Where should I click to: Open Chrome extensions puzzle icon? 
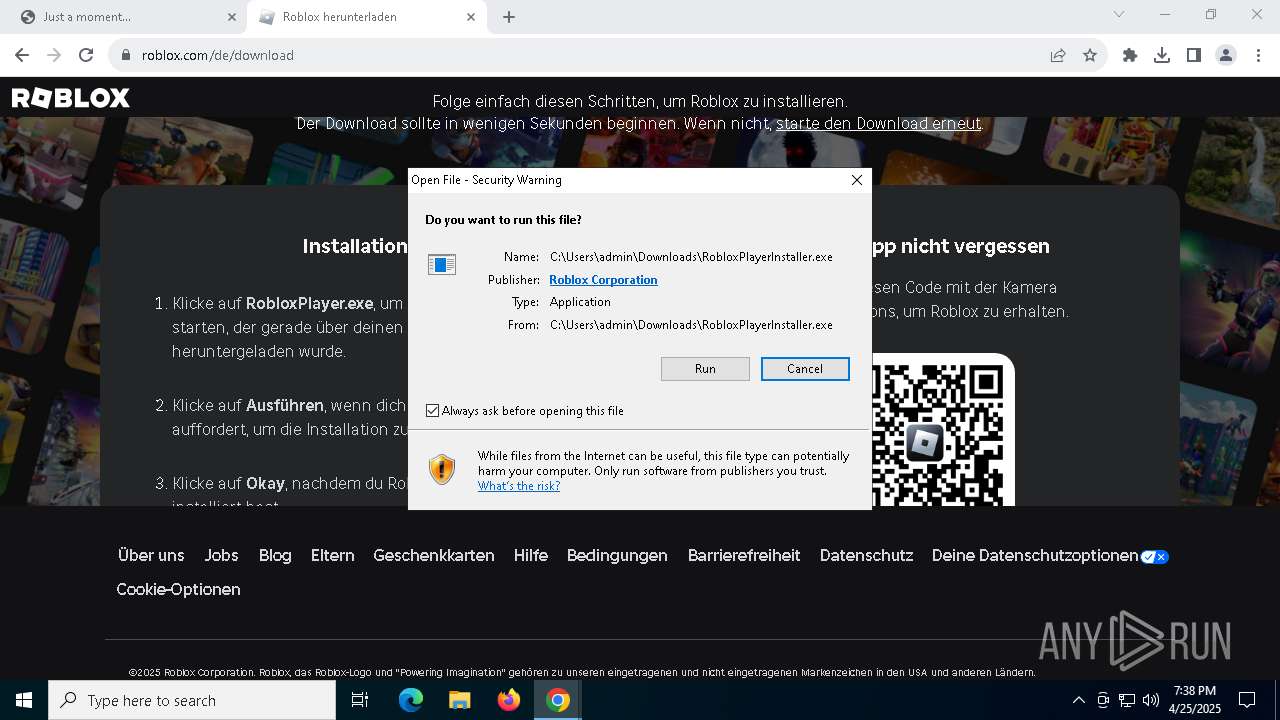(x=1130, y=55)
